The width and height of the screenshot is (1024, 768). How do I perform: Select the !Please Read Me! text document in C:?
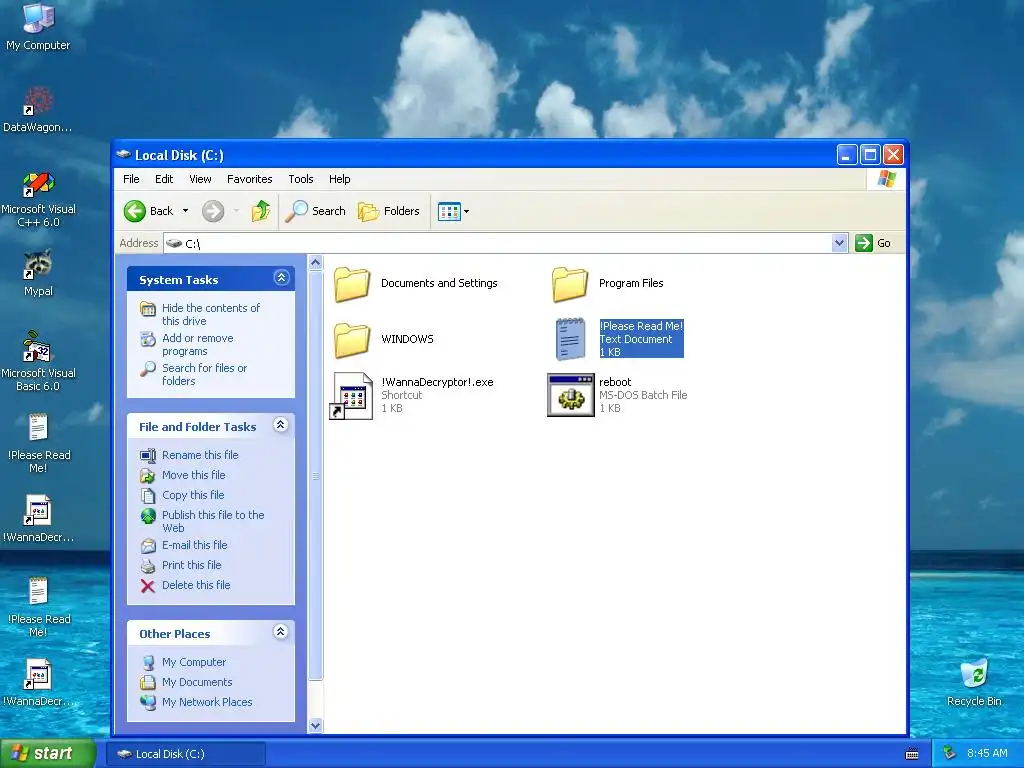[618, 339]
